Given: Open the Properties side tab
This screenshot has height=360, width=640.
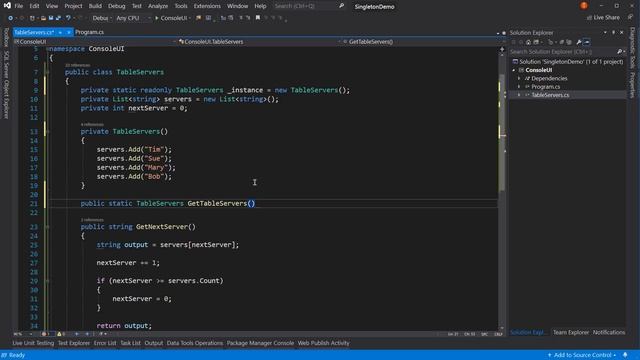Looking at the screenshot, I should pos(633,85).
